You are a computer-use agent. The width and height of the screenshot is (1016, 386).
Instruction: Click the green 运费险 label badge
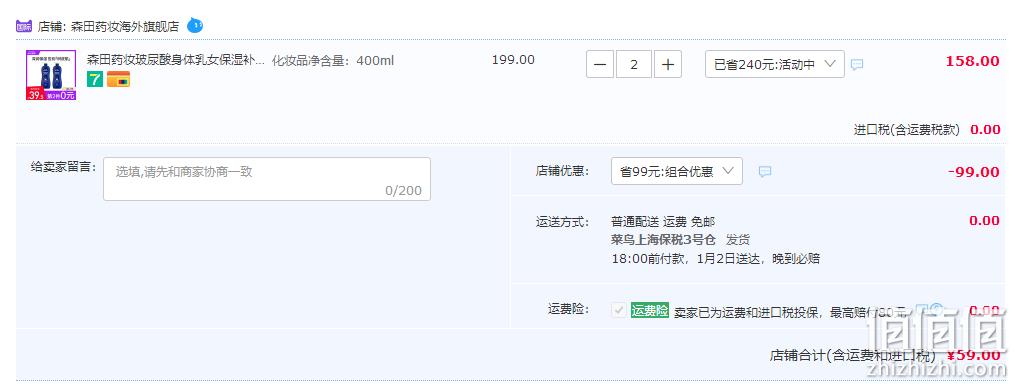[x=650, y=311]
